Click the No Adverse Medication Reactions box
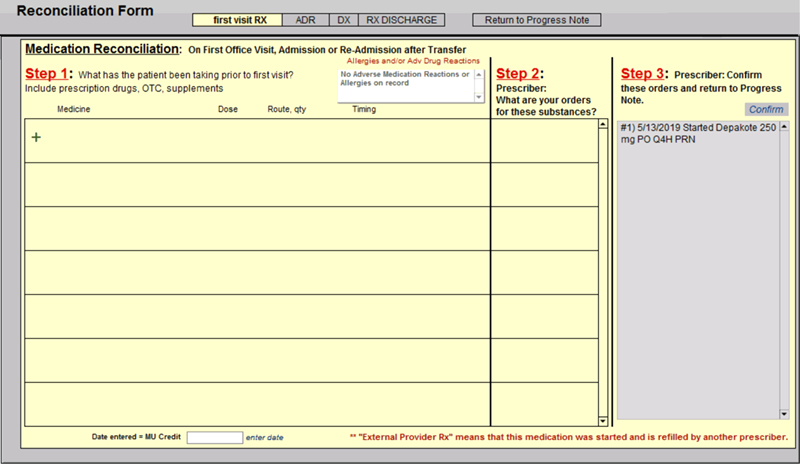 pyautogui.click(x=405, y=84)
